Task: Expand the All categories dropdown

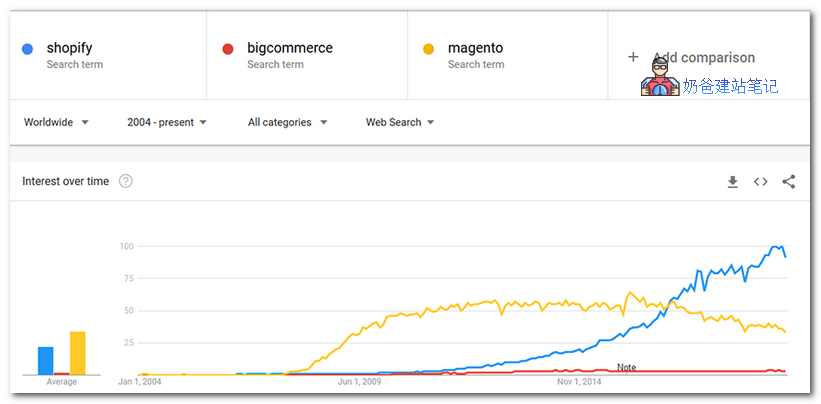Action: [x=287, y=122]
